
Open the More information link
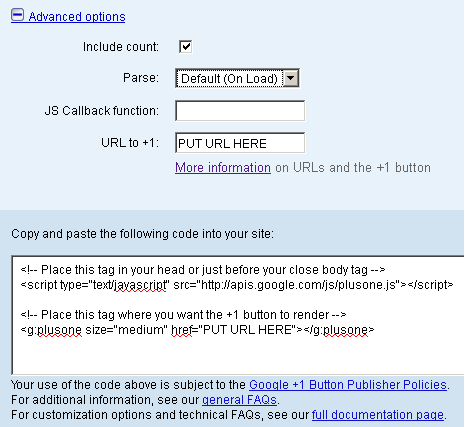click(x=223, y=167)
